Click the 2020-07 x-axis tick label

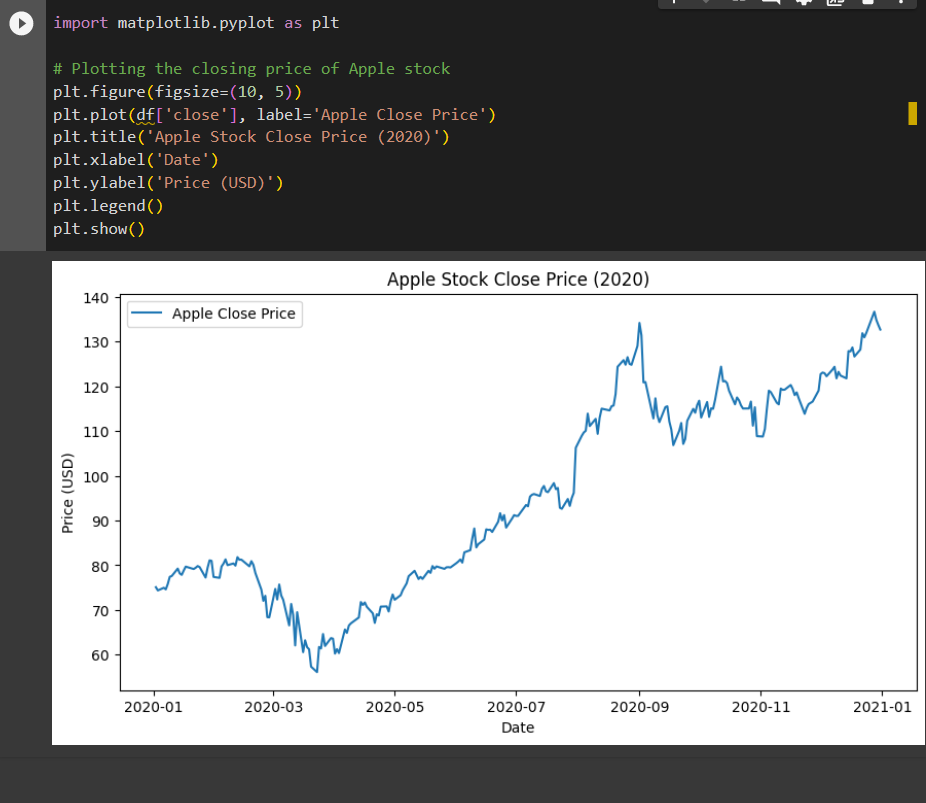coord(516,707)
